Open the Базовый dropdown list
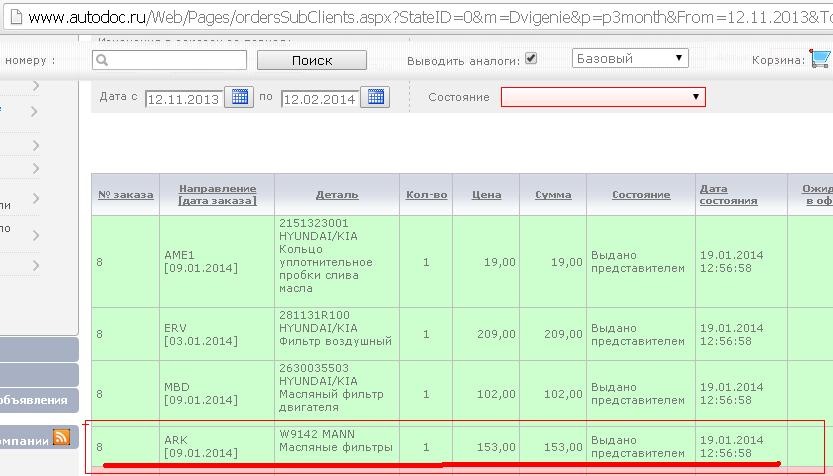Image resolution: width=833 pixels, height=476 pixels. [x=630, y=58]
